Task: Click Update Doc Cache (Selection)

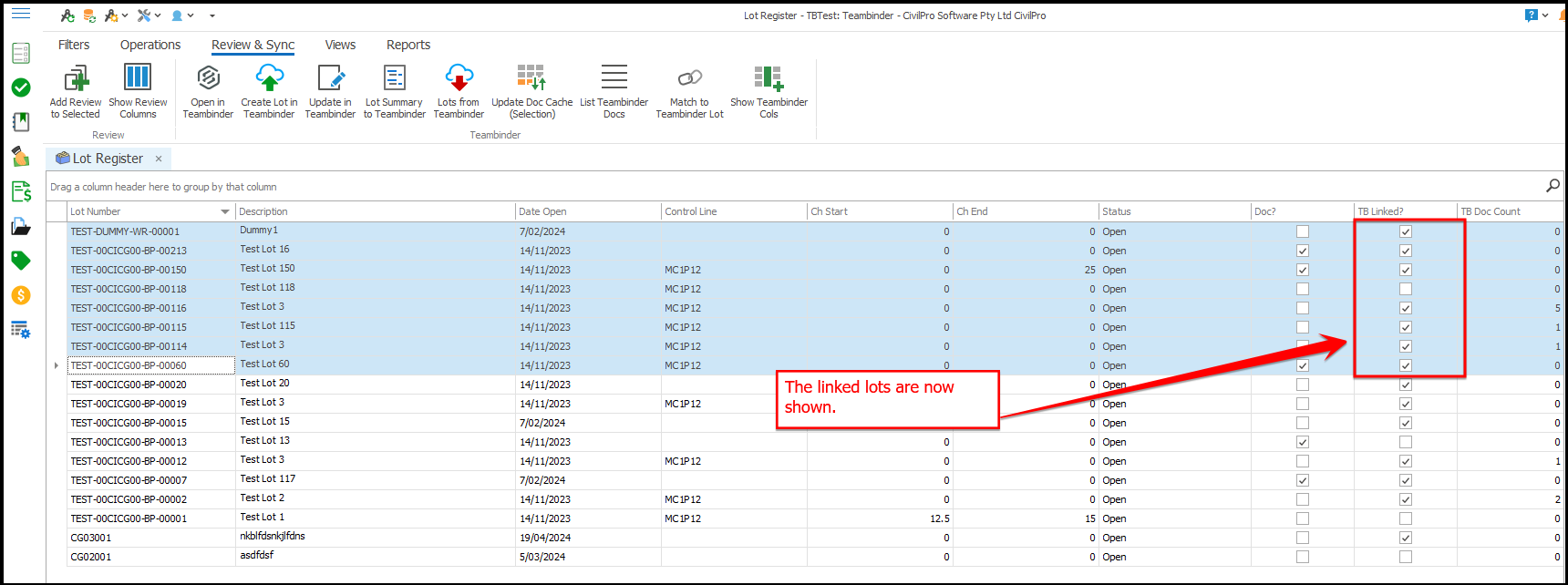Action: coord(532,92)
